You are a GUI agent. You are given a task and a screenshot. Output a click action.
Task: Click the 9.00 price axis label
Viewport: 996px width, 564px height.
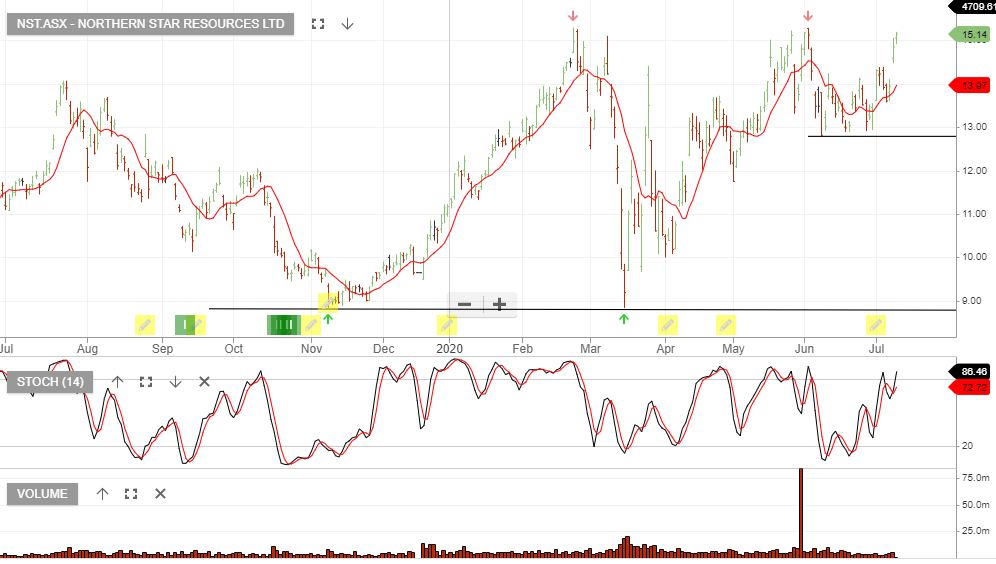(972, 301)
